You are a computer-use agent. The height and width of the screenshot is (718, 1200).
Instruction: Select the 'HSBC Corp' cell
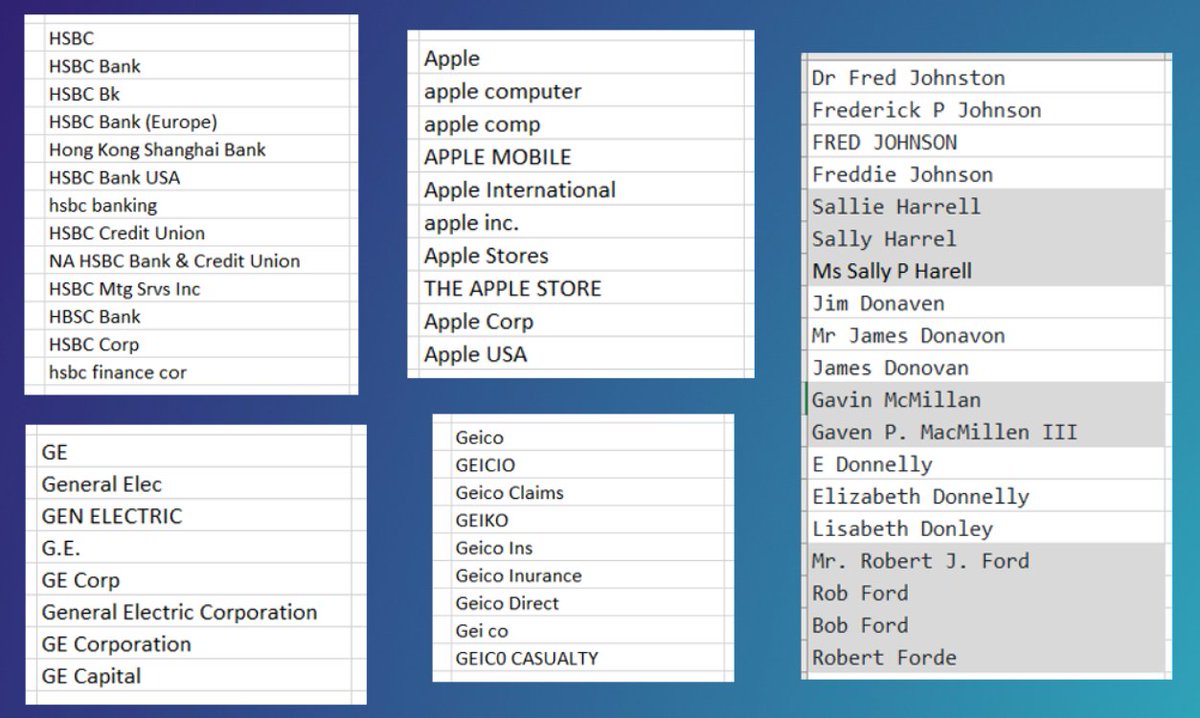click(195, 345)
